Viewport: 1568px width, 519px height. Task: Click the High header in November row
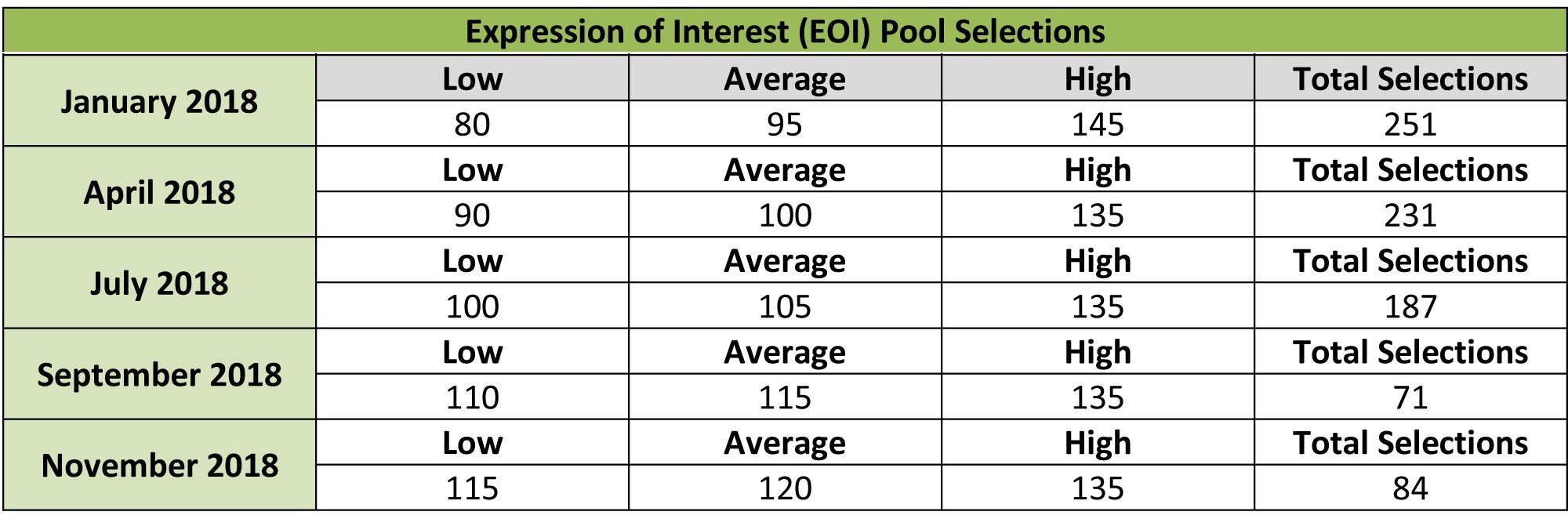(1098, 442)
